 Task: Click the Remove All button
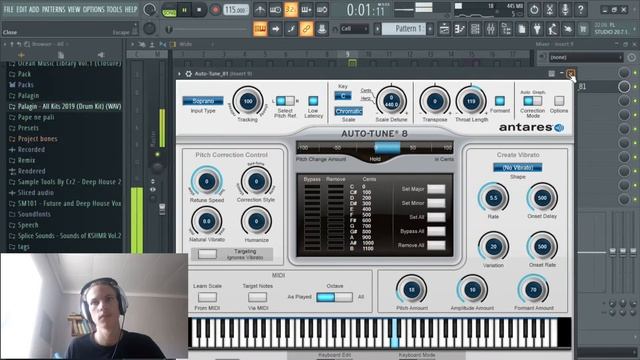pyautogui.click(x=436, y=245)
